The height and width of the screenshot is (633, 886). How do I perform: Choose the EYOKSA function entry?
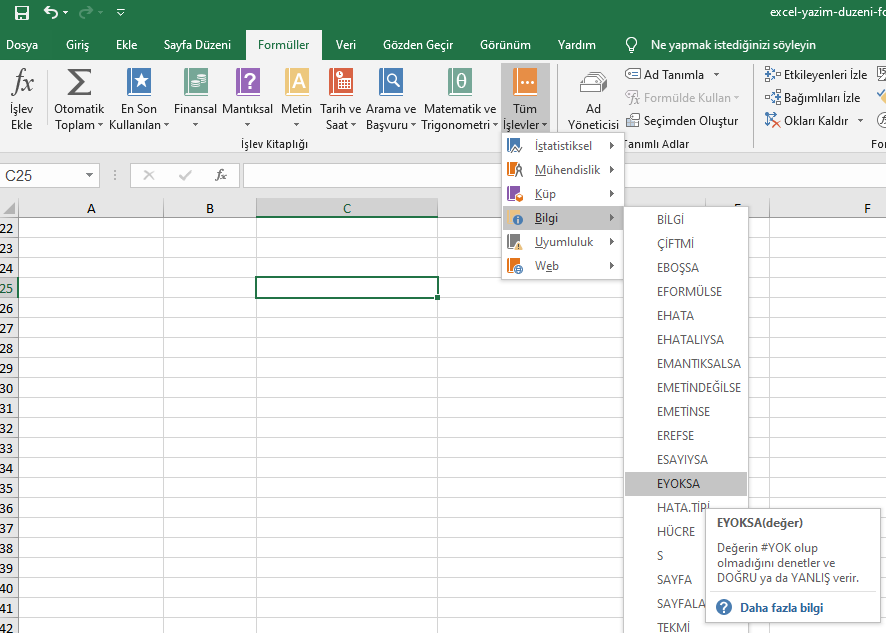point(678,484)
